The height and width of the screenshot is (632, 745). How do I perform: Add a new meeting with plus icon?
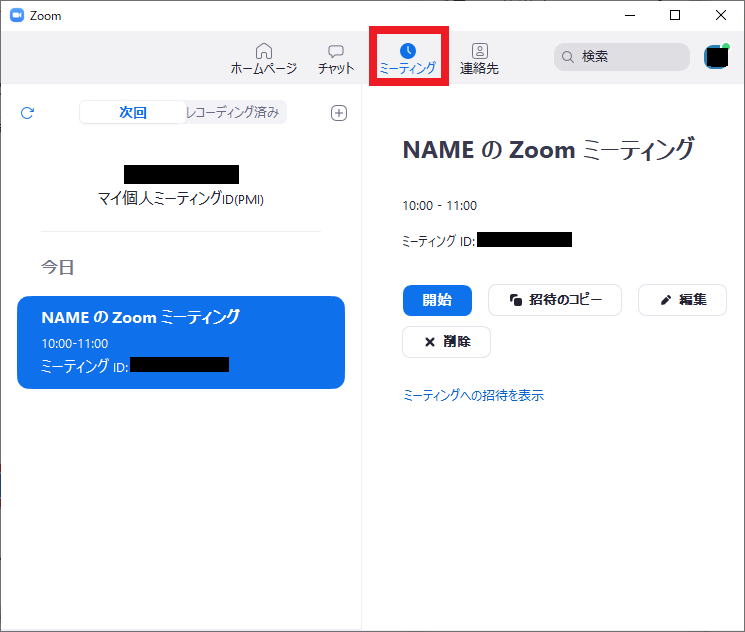[339, 113]
